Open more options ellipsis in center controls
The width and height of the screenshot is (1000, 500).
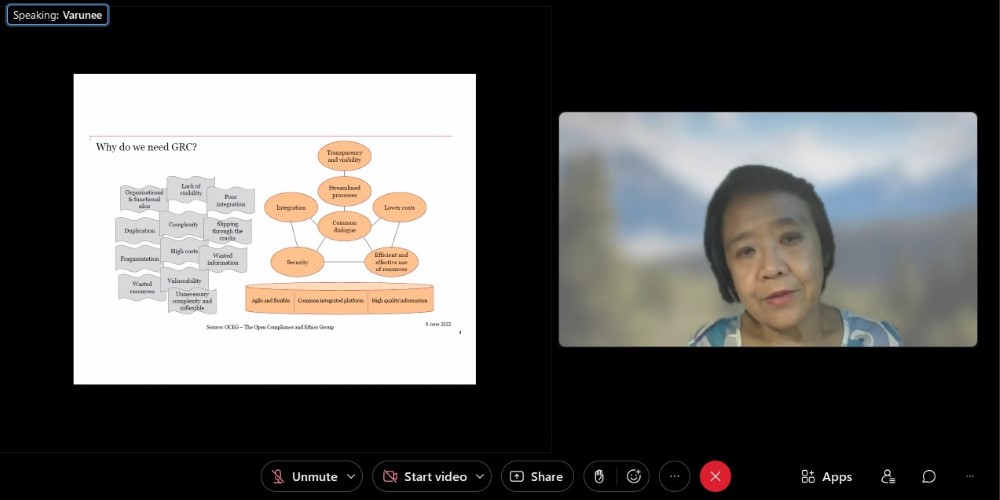(674, 477)
